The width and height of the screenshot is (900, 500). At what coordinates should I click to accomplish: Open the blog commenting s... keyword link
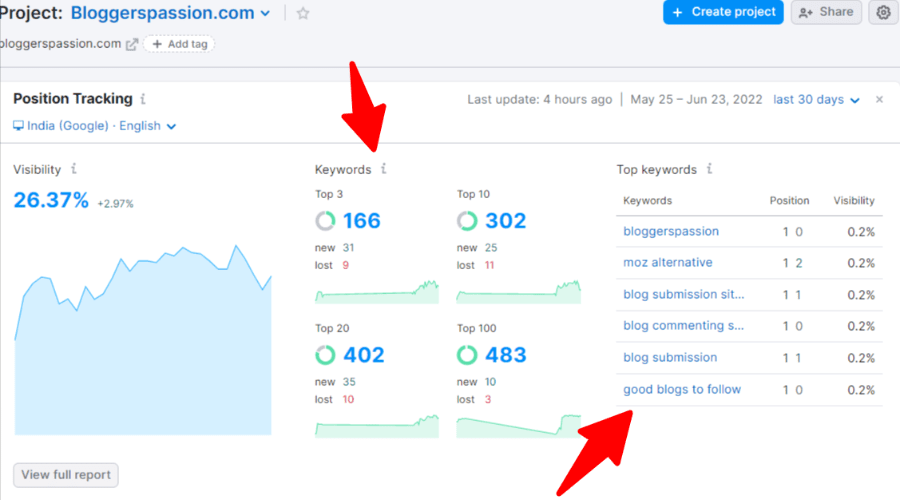click(684, 325)
